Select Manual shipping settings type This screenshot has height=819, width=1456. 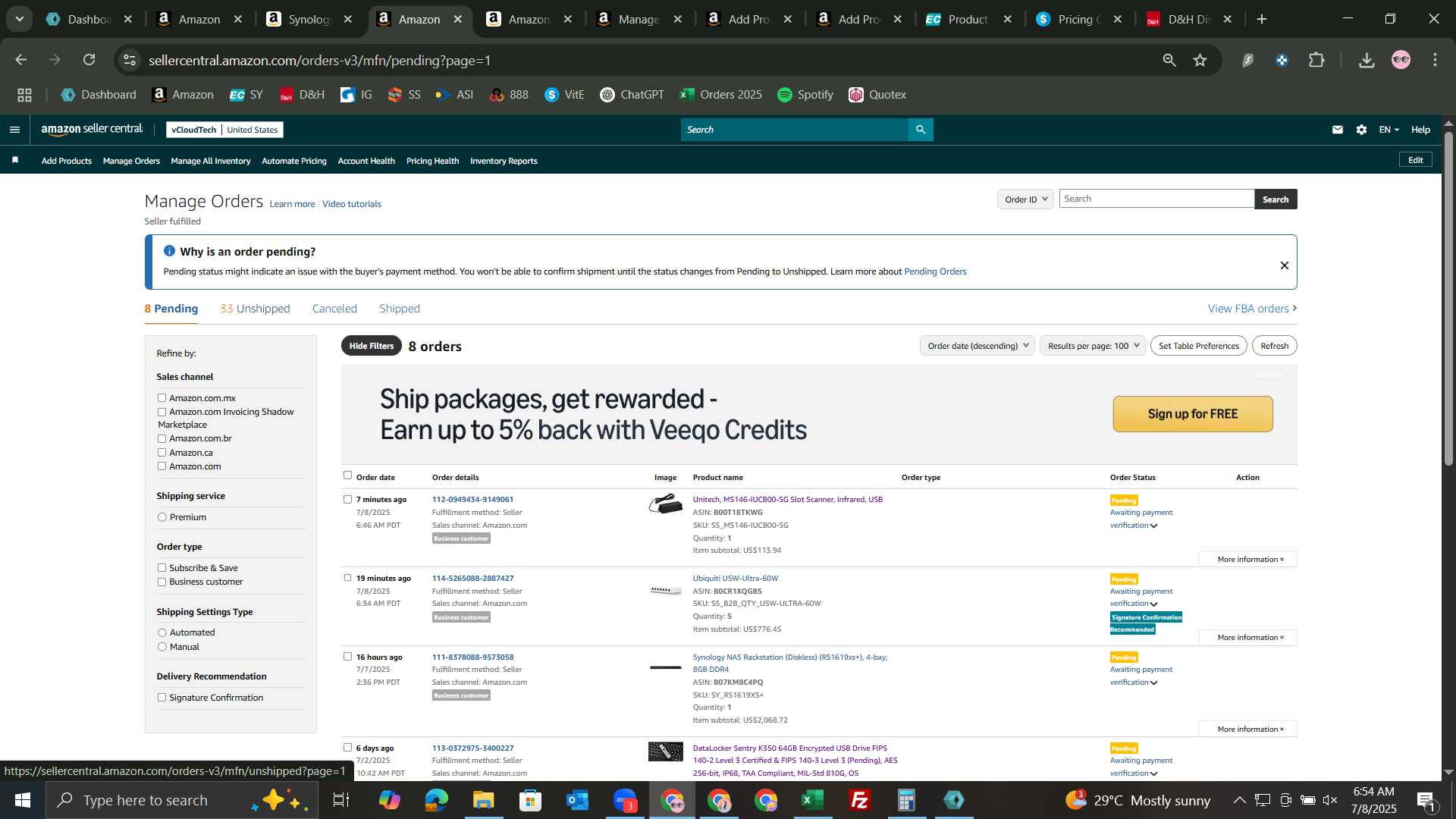[x=162, y=647]
